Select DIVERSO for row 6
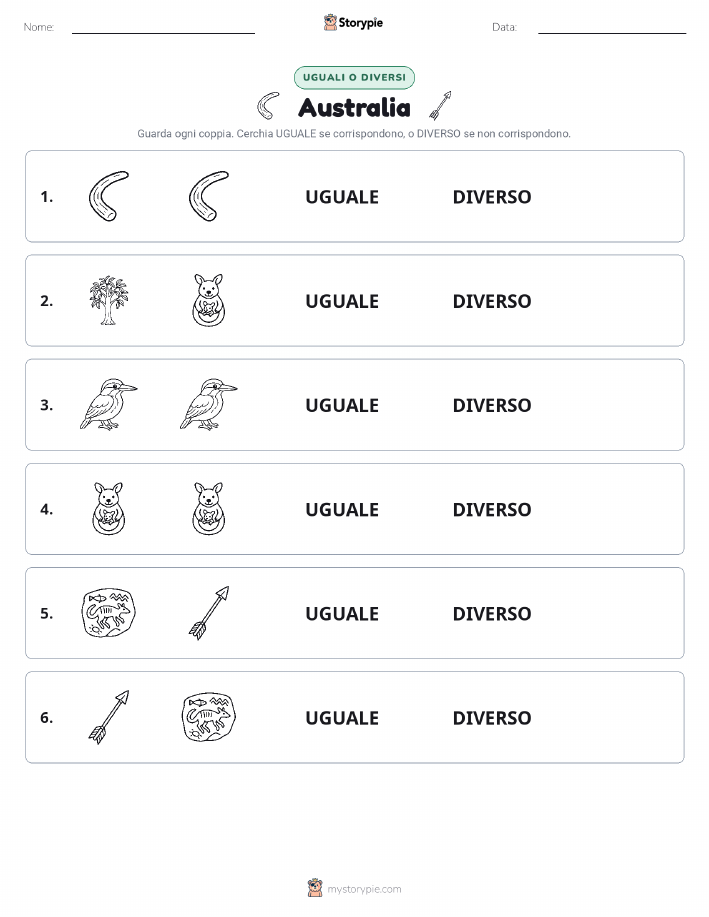 click(x=492, y=718)
